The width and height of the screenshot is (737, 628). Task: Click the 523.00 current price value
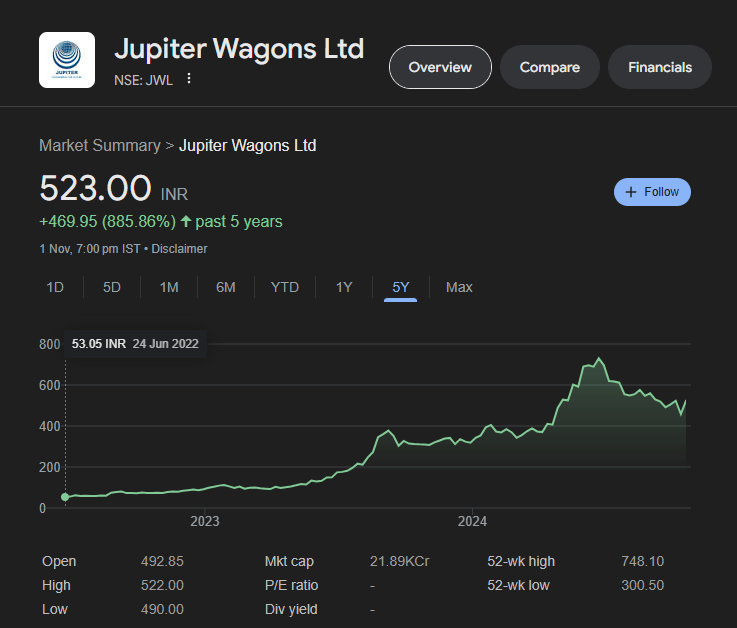point(95,188)
